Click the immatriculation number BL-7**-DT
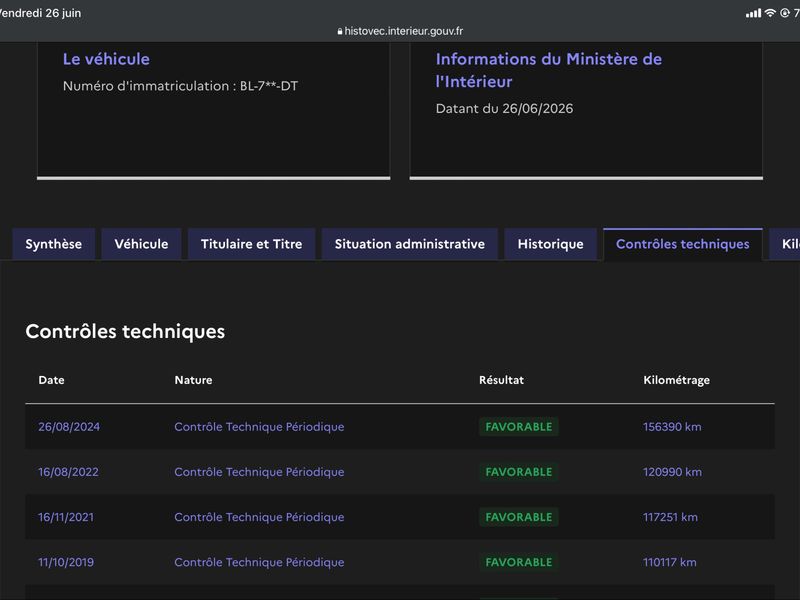Screen dimensions: 800x600 coord(269,86)
